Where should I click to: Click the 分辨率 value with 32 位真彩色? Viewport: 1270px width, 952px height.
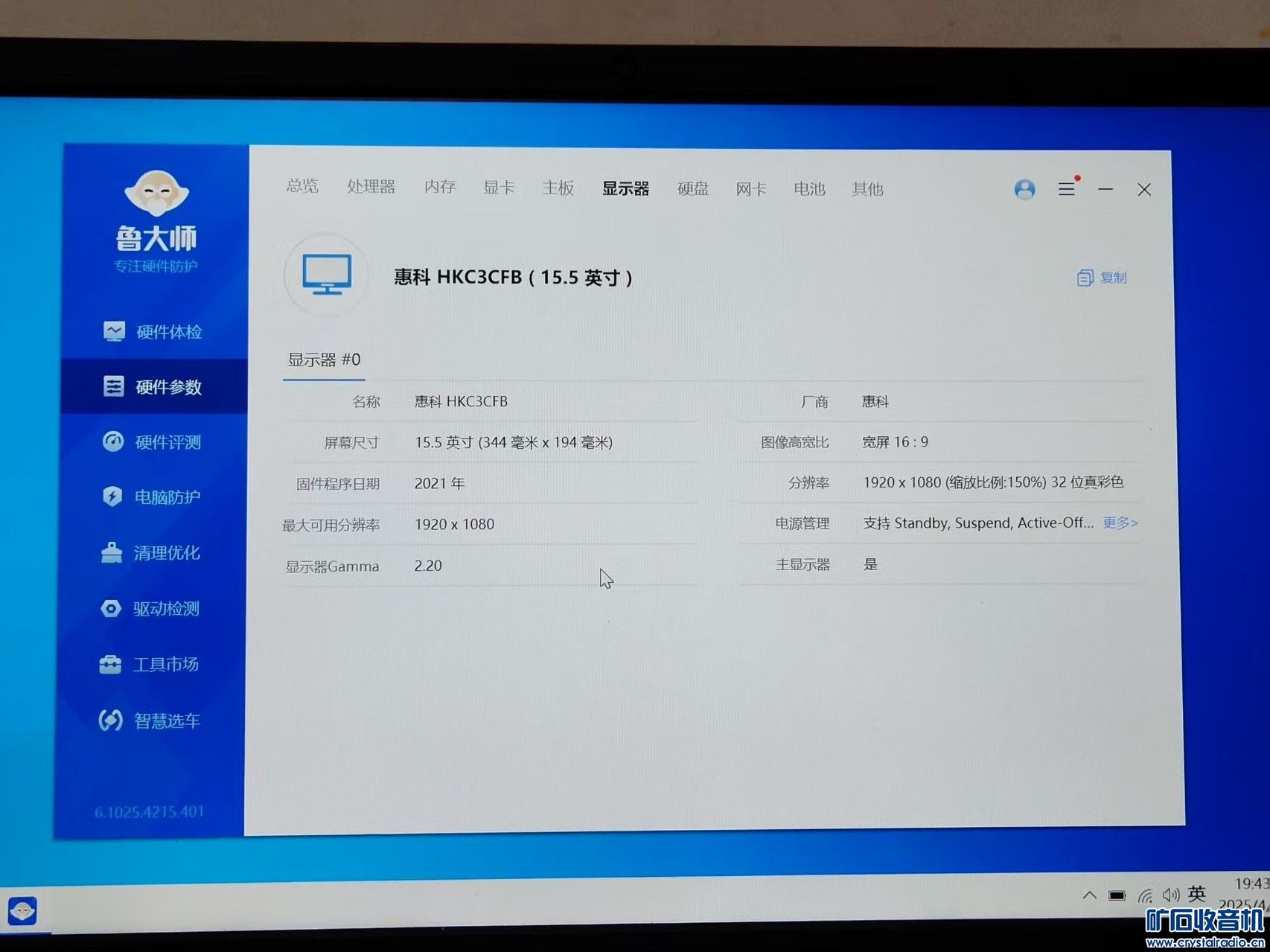click(993, 482)
